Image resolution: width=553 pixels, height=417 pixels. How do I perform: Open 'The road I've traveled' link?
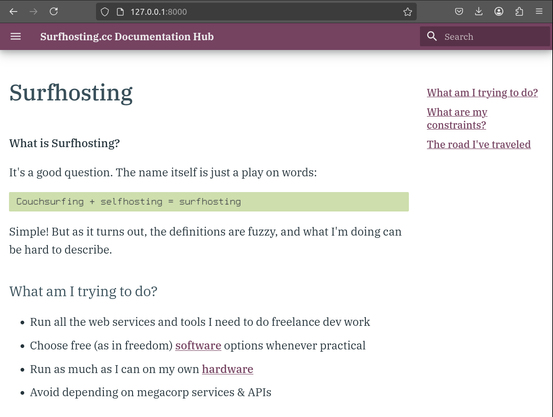point(479,144)
